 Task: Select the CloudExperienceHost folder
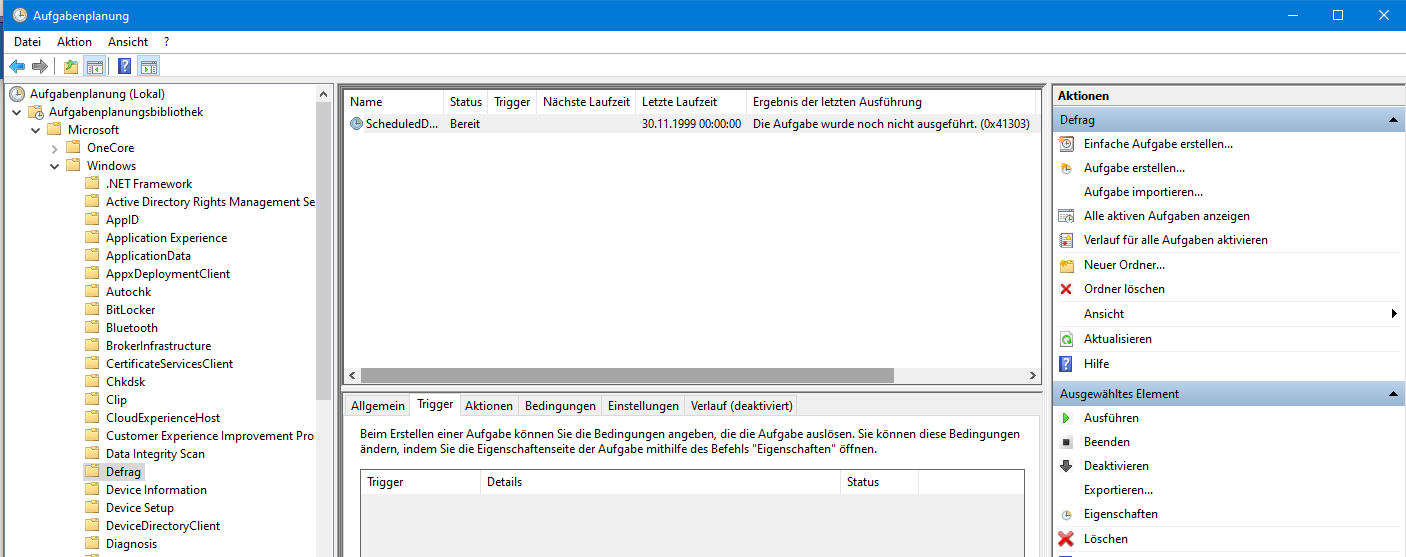coord(163,418)
